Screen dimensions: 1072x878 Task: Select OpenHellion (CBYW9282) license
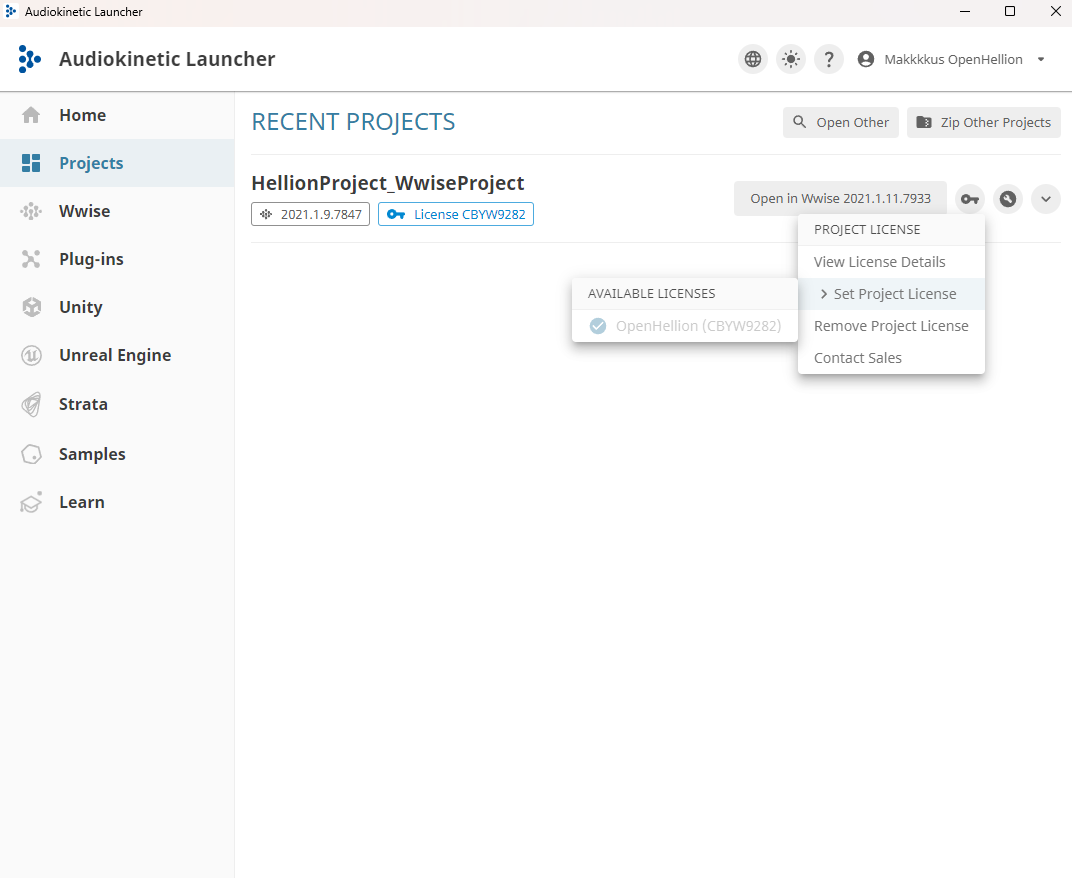click(684, 326)
